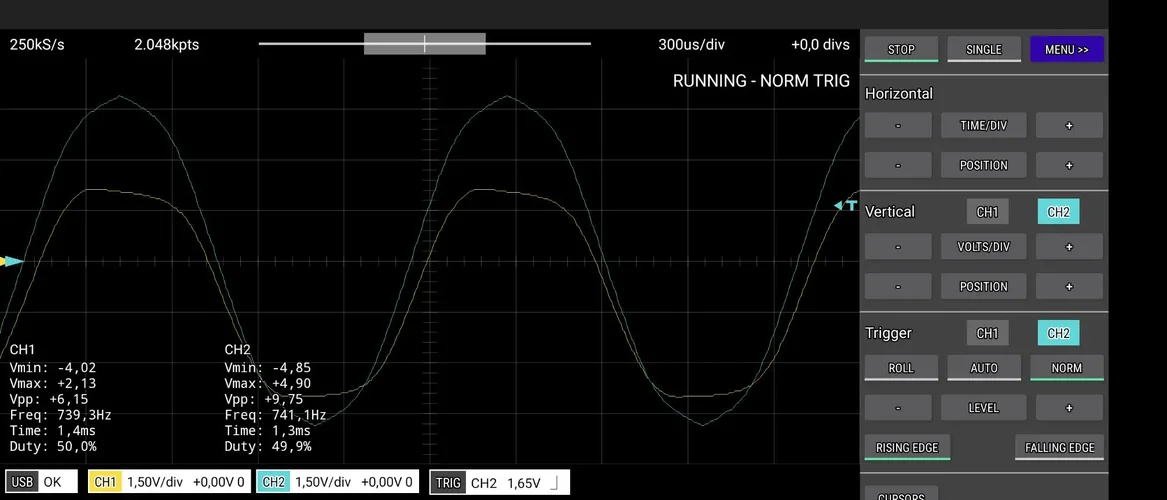Click the cyan CH2 ground marker arrow
The width and height of the screenshot is (1167, 500).
pyautogui.click(x=15, y=261)
